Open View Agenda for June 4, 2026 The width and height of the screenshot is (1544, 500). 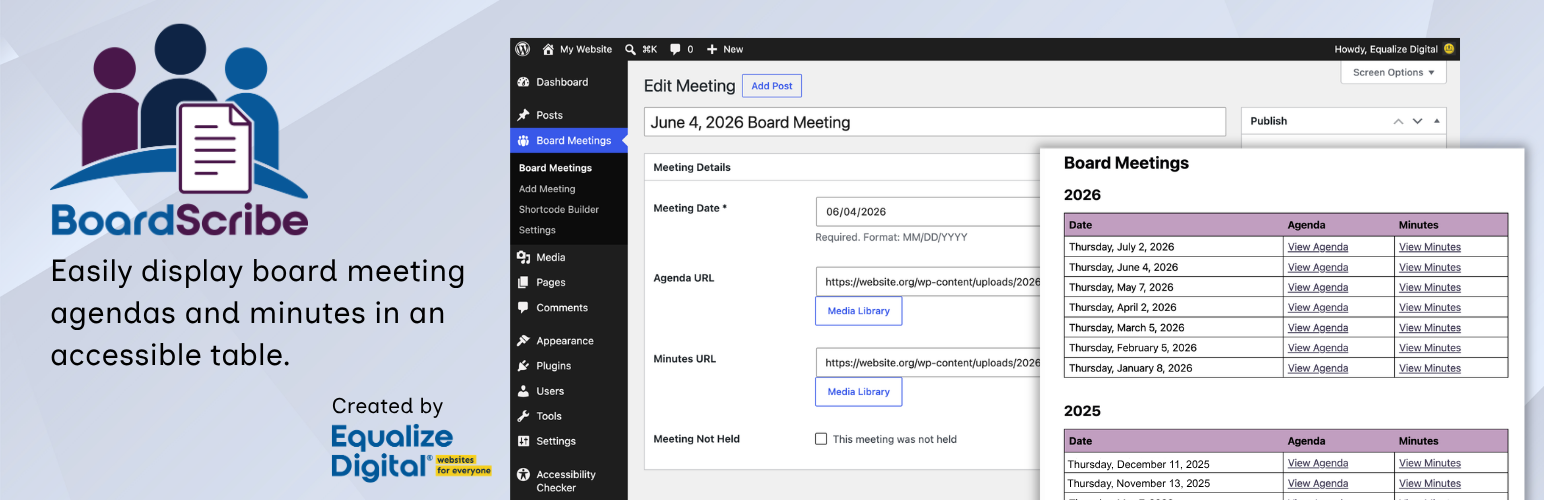point(1318,267)
